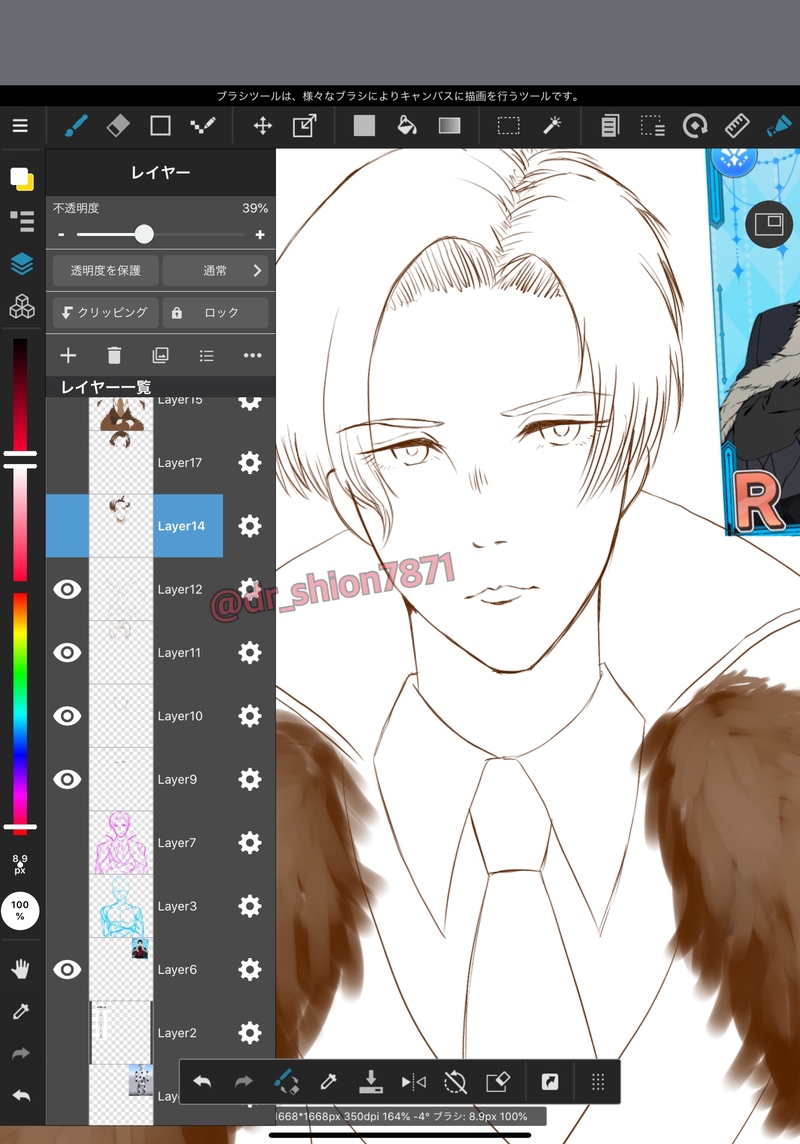Image resolution: width=800 pixels, height=1144 pixels.
Task: Open Layer10 settings gear
Action: 249,716
